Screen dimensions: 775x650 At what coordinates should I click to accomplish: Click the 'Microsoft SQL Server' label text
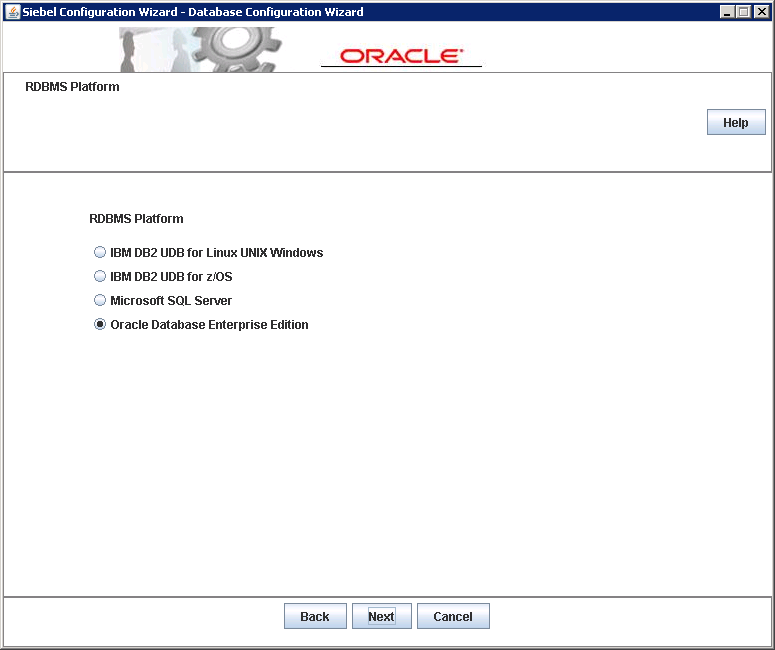pyautogui.click(x=171, y=301)
